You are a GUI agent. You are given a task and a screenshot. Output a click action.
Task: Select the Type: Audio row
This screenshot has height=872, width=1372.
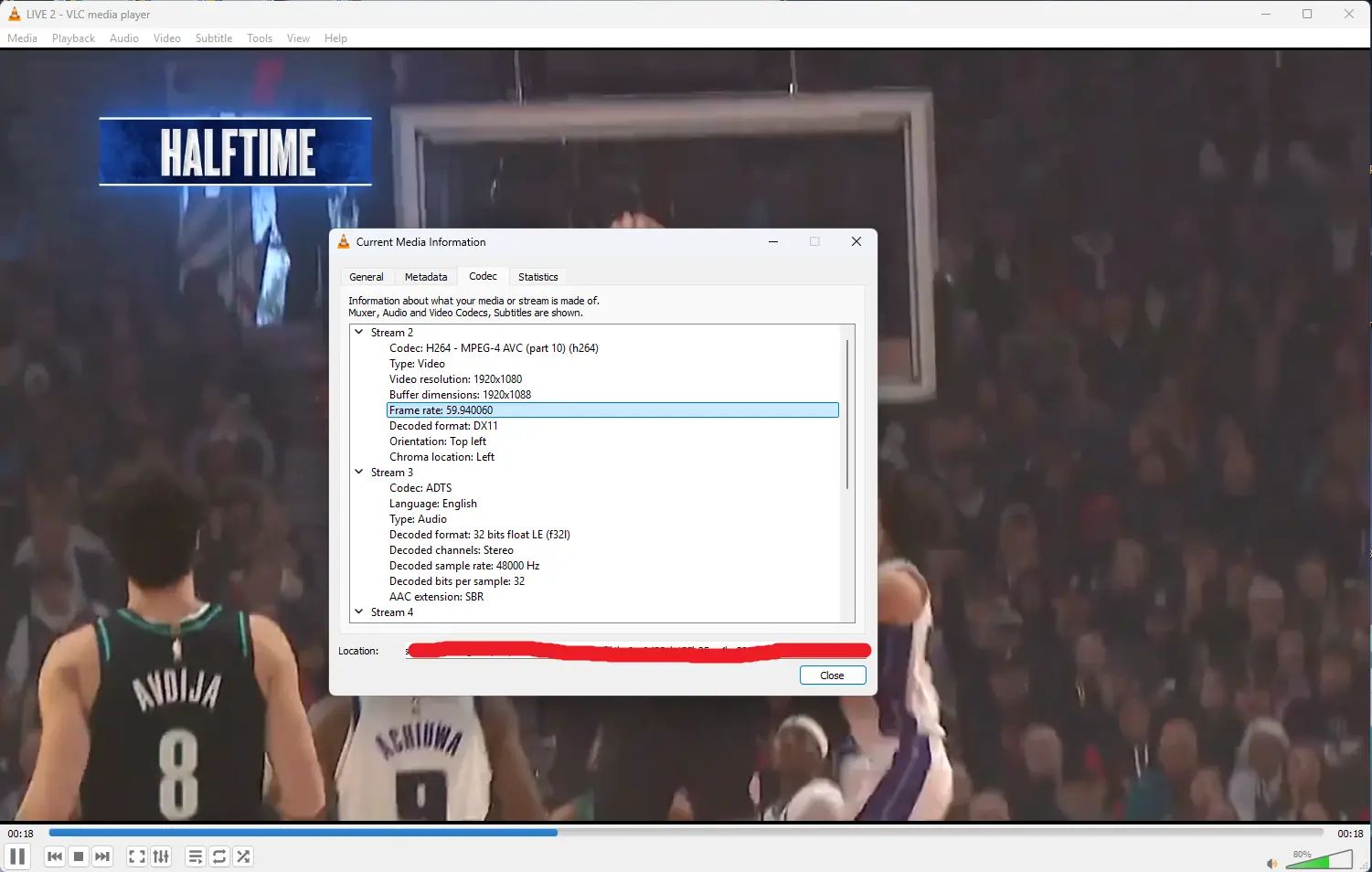coord(612,519)
